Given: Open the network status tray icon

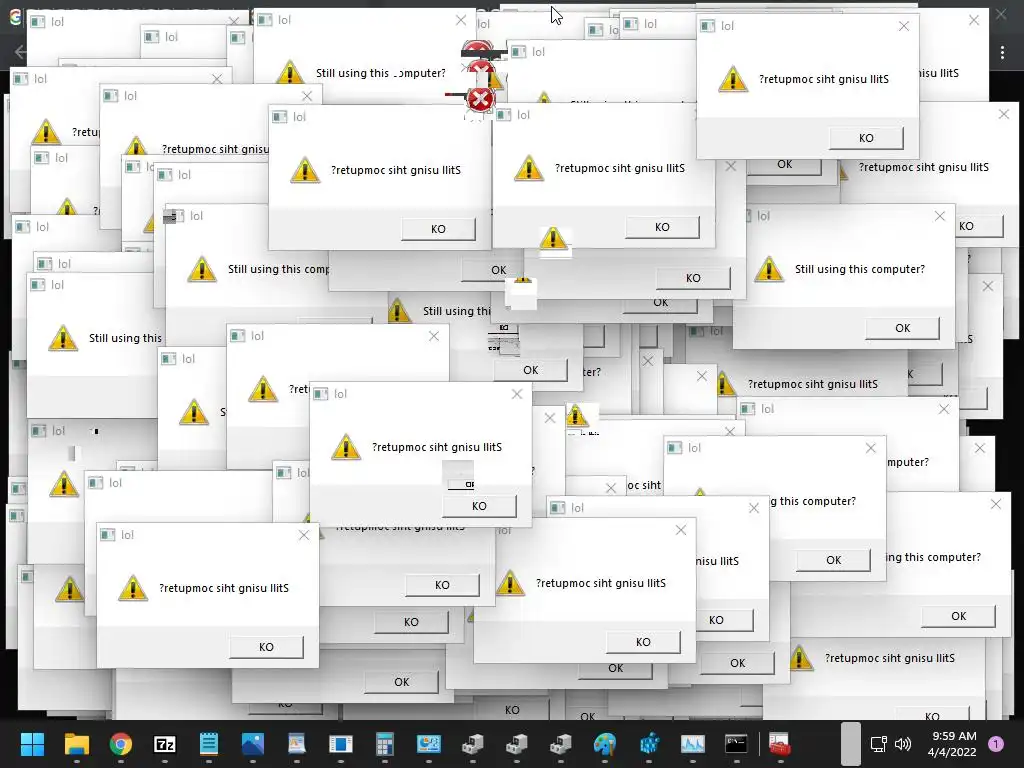Looking at the screenshot, I should tap(878, 744).
